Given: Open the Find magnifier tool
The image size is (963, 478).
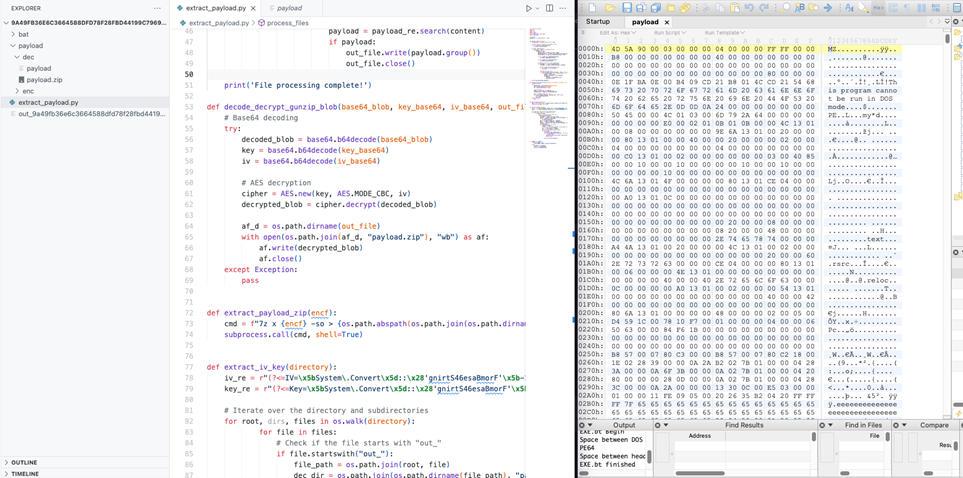Looking at the screenshot, I should coord(787,8).
